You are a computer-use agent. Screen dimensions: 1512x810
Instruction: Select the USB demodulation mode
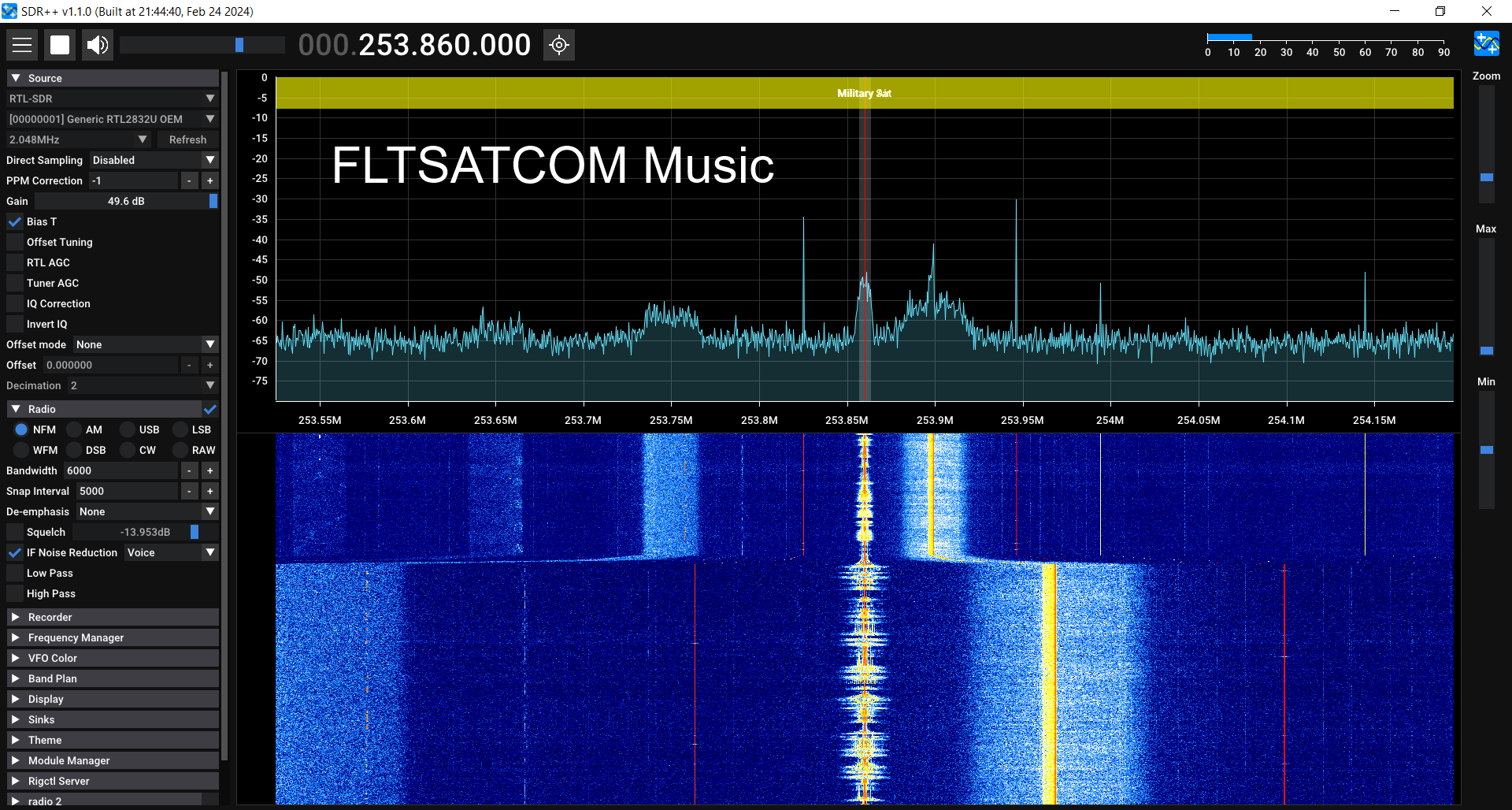(x=128, y=429)
